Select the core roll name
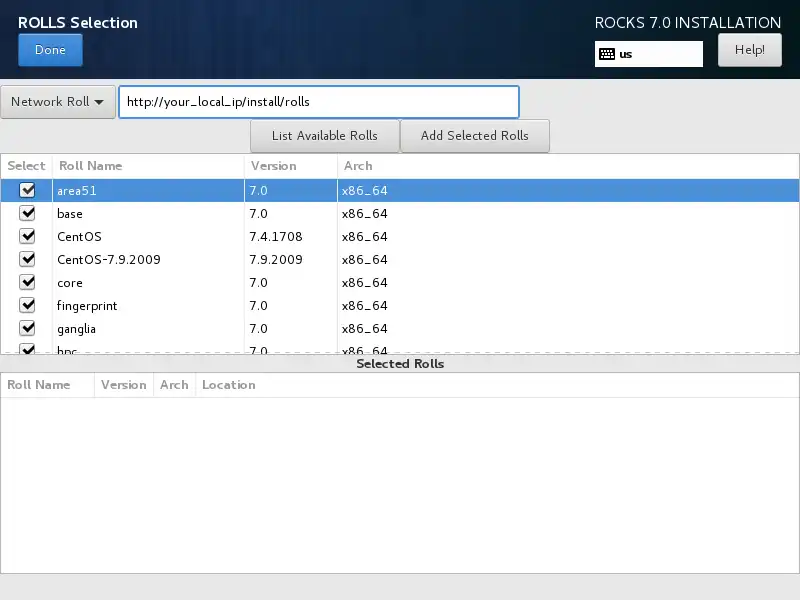The image size is (800, 600). (70, 283)
